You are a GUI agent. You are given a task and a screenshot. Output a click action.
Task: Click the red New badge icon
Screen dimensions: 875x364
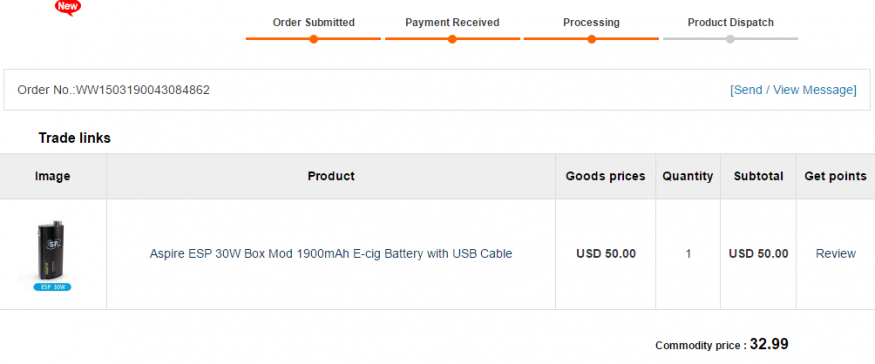click(x=68, y=6)
